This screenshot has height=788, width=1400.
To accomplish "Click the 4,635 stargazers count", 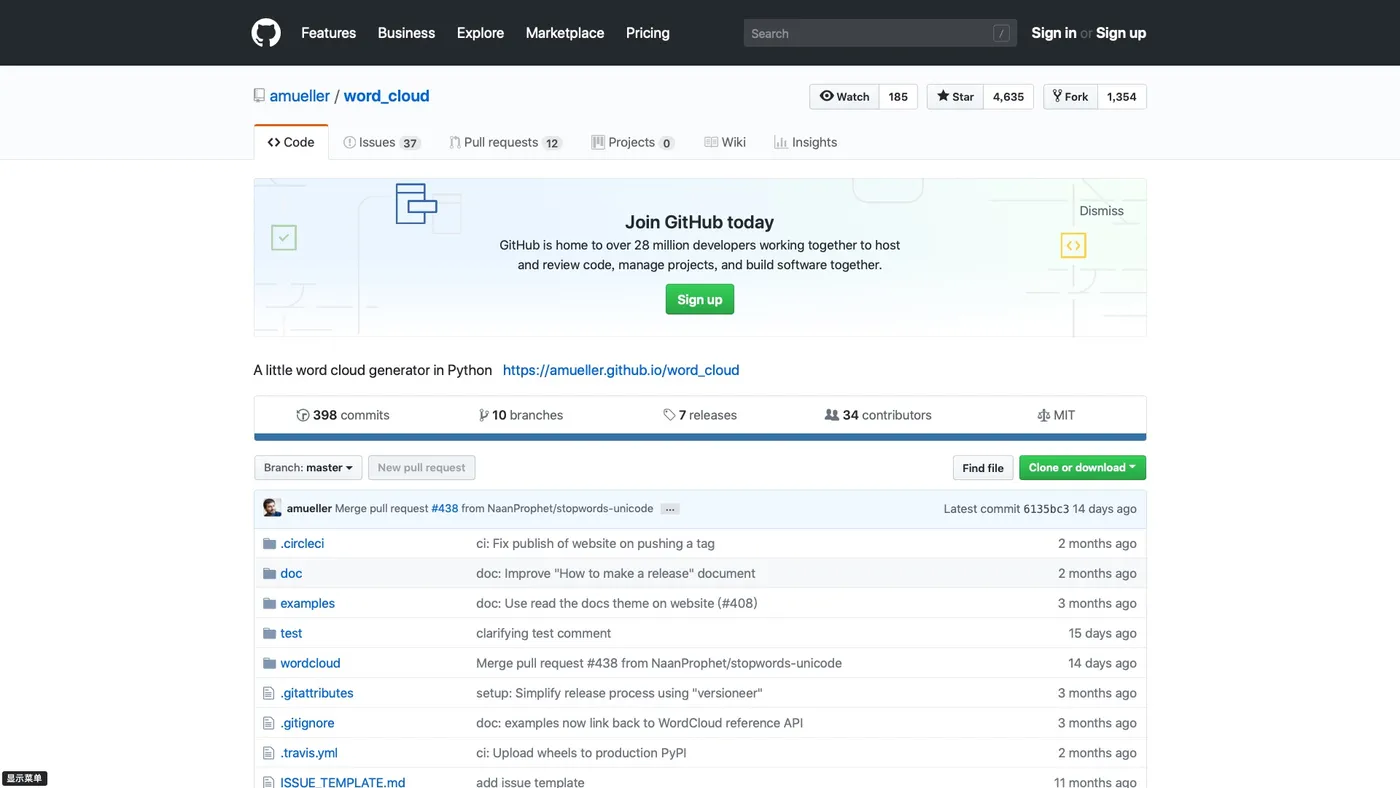I will pyautogui.click(x=1008, y=97).
